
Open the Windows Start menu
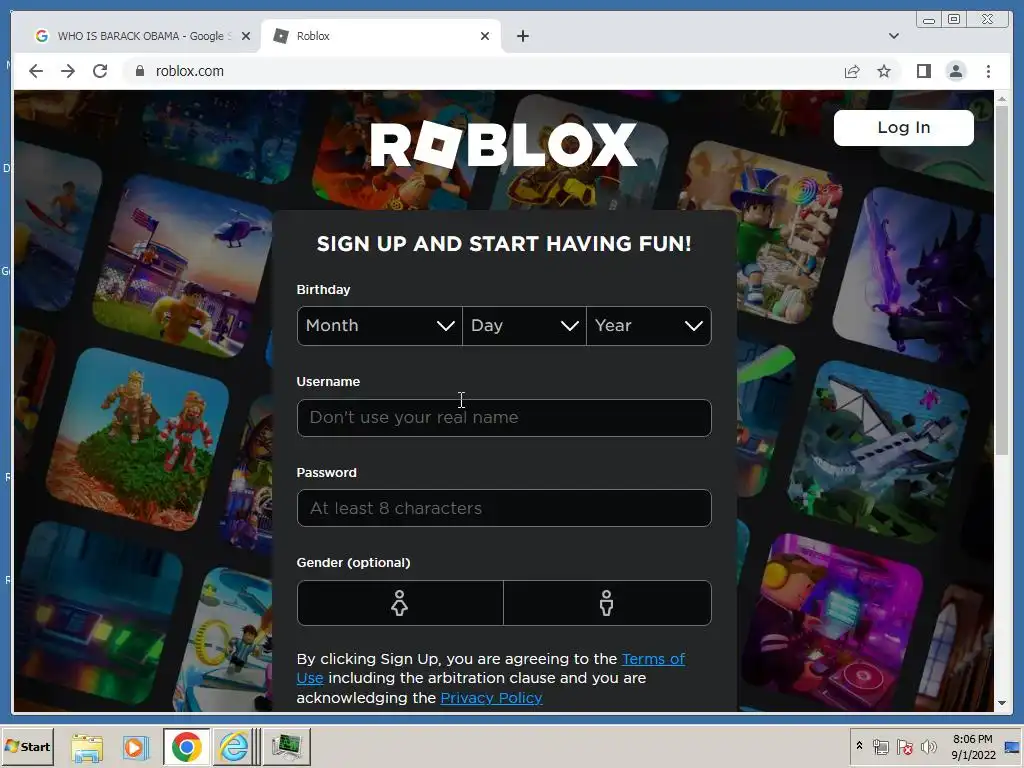pyautogui.click(x=27, y=746)
